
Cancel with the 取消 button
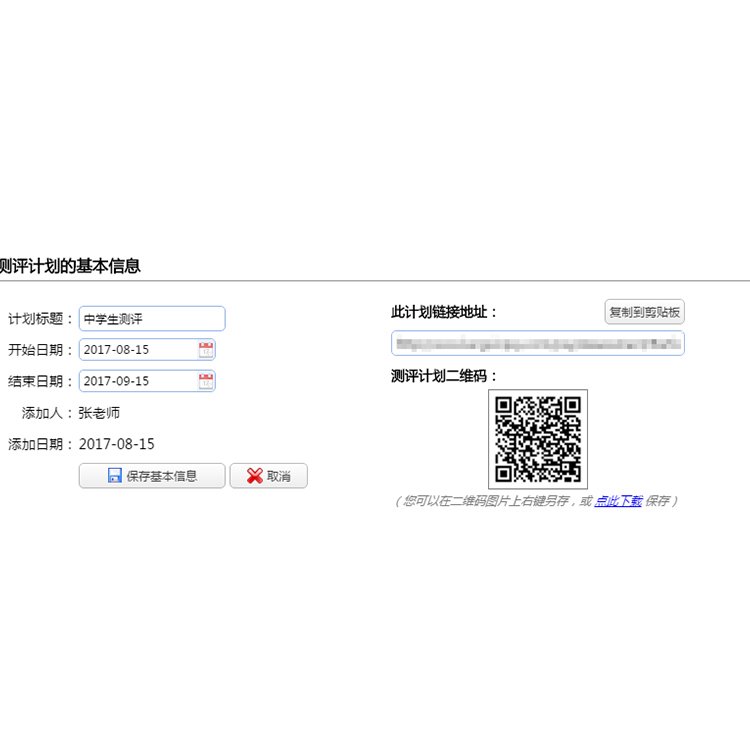click(x=268, y=476)
